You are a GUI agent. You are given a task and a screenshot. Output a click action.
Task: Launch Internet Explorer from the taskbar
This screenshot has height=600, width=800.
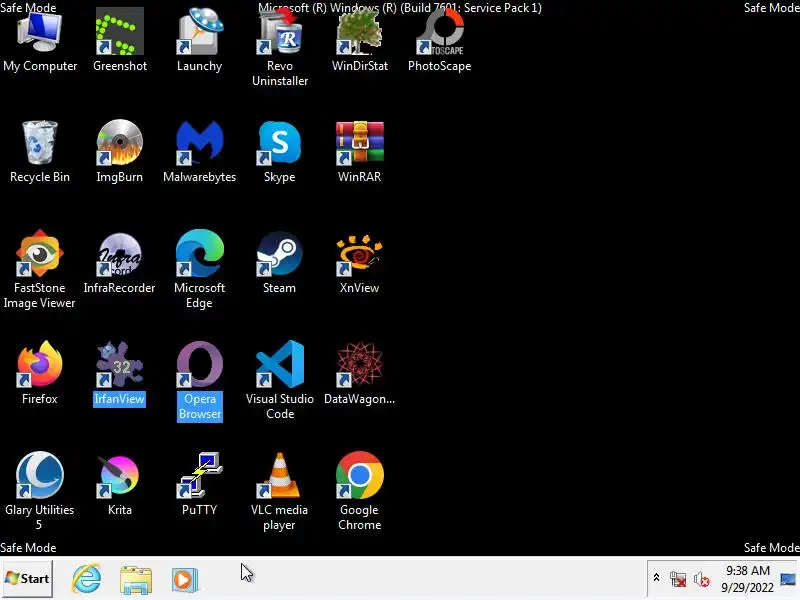click(x=87, y=579)
